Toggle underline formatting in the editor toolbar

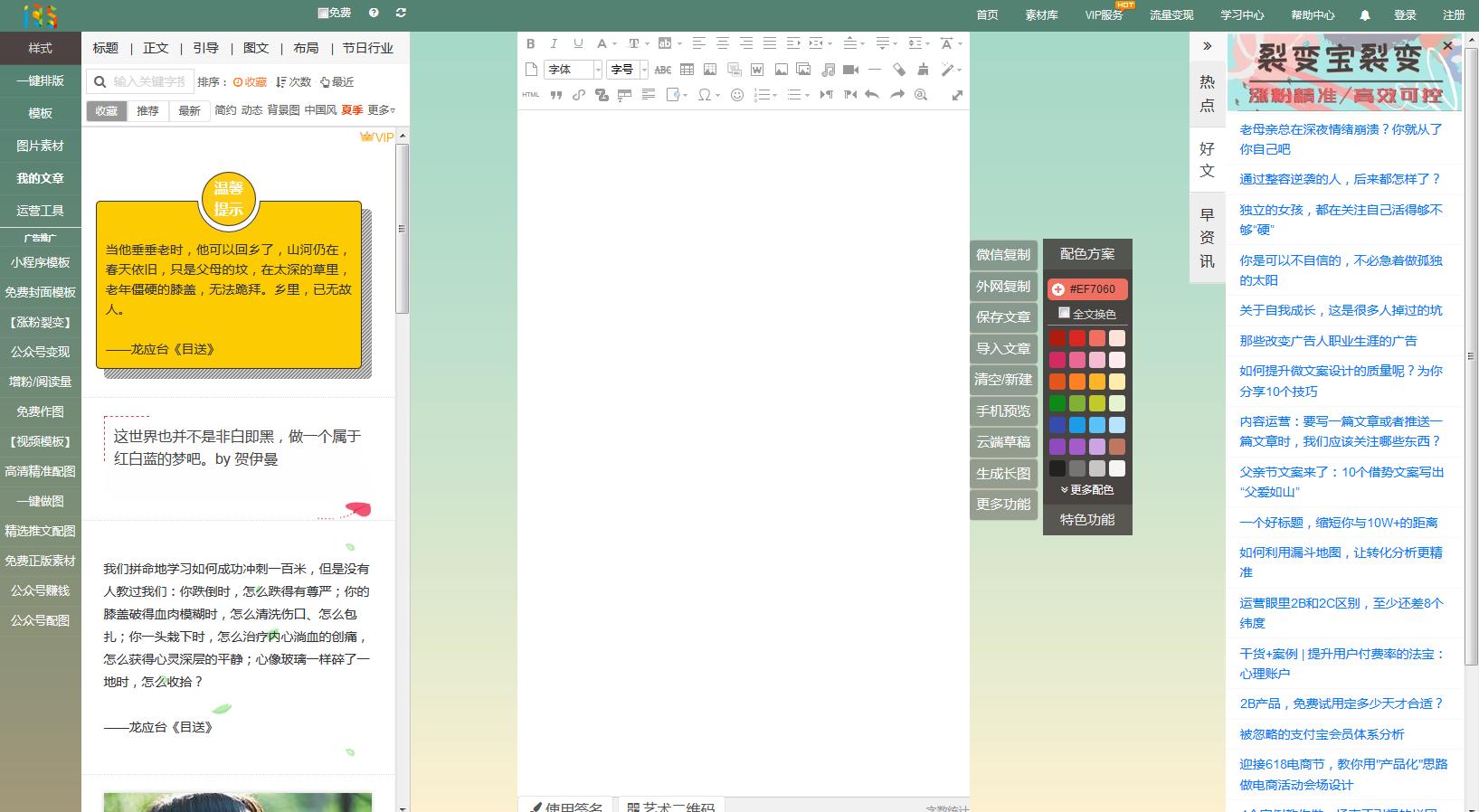coord(578,43)
